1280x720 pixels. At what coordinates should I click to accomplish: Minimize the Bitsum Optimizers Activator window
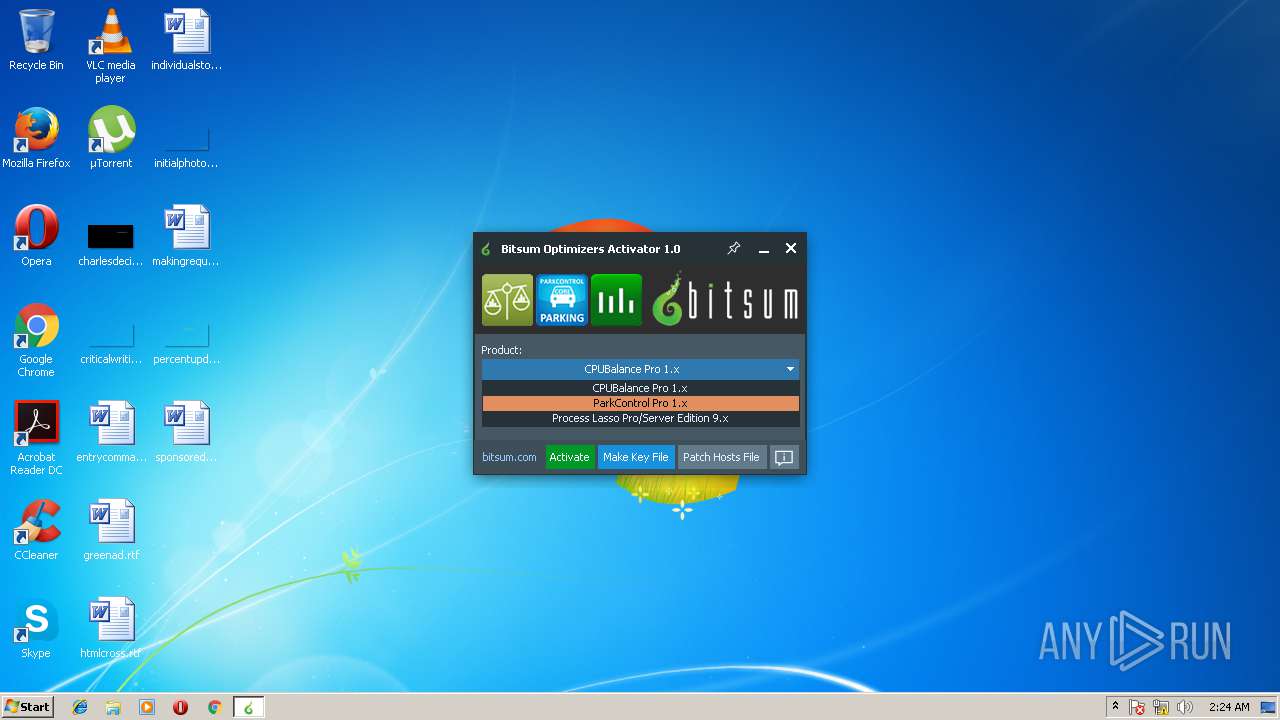coord(764,249)
